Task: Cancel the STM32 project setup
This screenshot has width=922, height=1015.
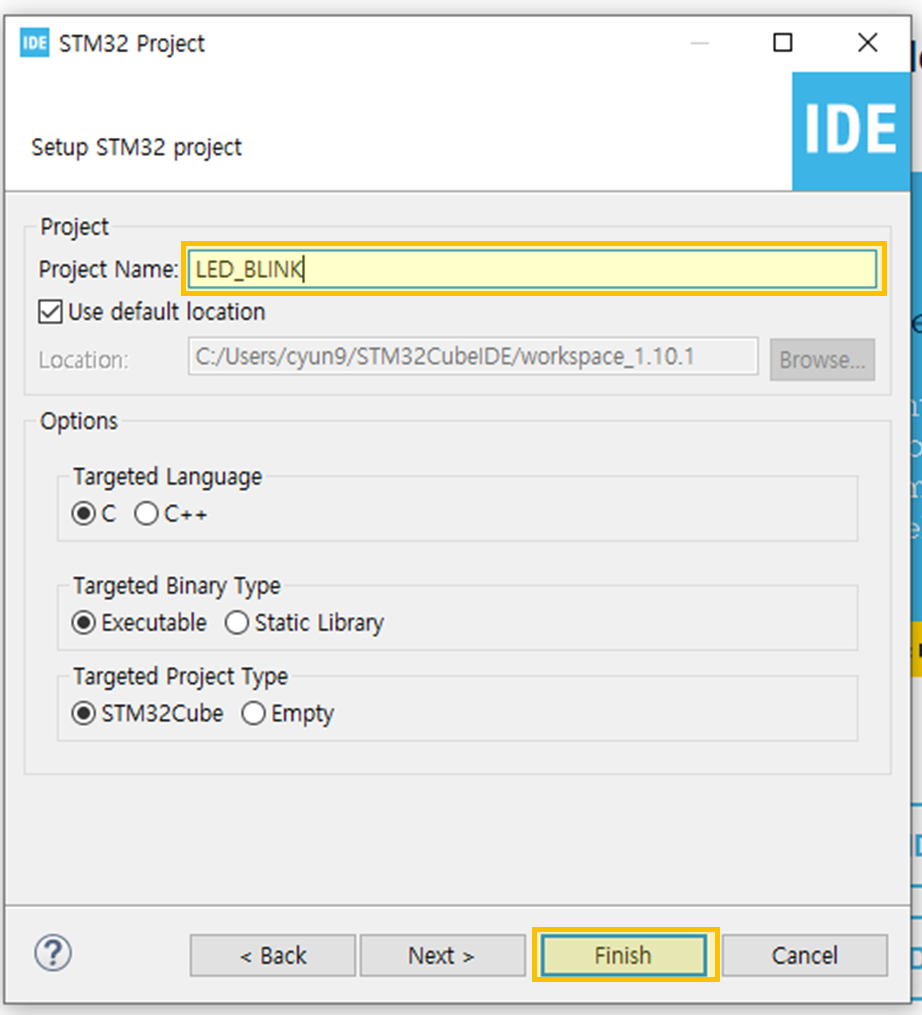Action: click(805, 955)
